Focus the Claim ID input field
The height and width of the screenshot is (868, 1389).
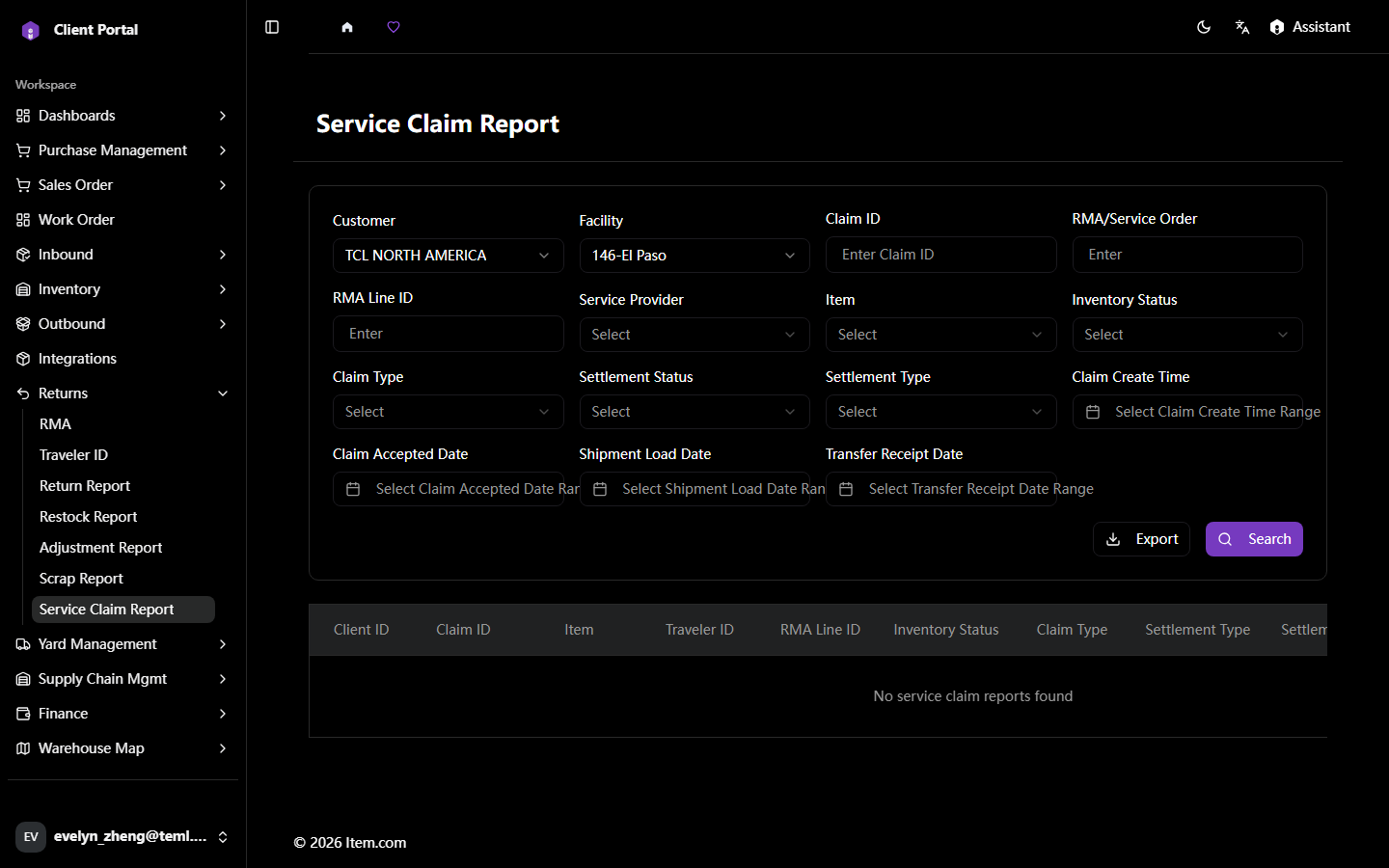click(940, 255)
